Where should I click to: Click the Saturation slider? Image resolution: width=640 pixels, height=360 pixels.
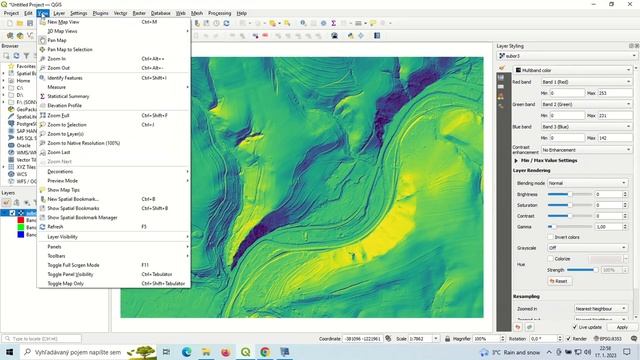(x=570, y=205)
